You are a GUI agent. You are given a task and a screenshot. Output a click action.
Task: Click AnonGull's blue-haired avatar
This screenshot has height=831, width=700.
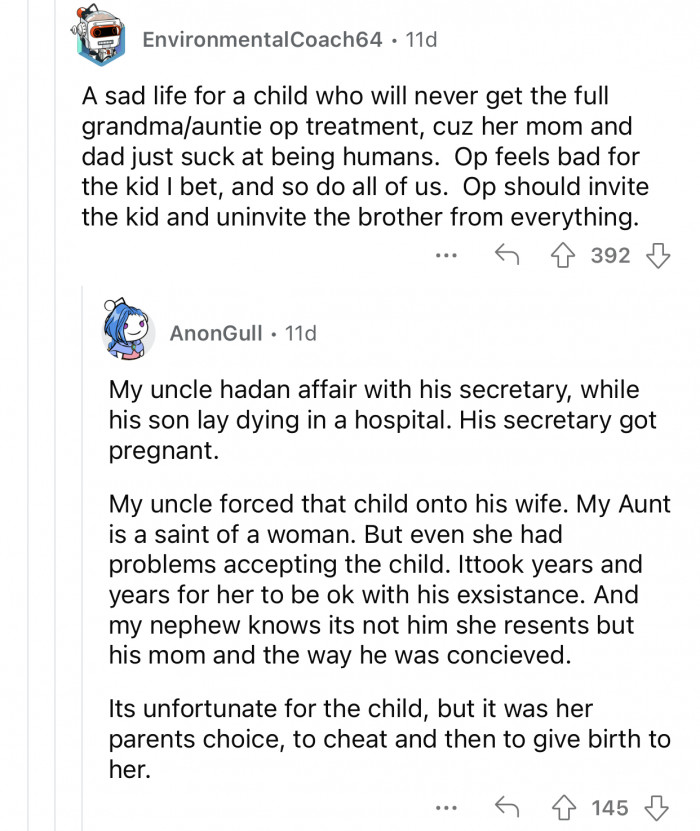(x=129, y=332)
